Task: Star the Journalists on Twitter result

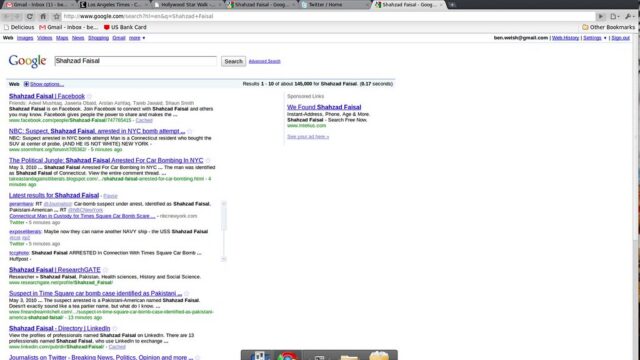Action: click(198, 358)
